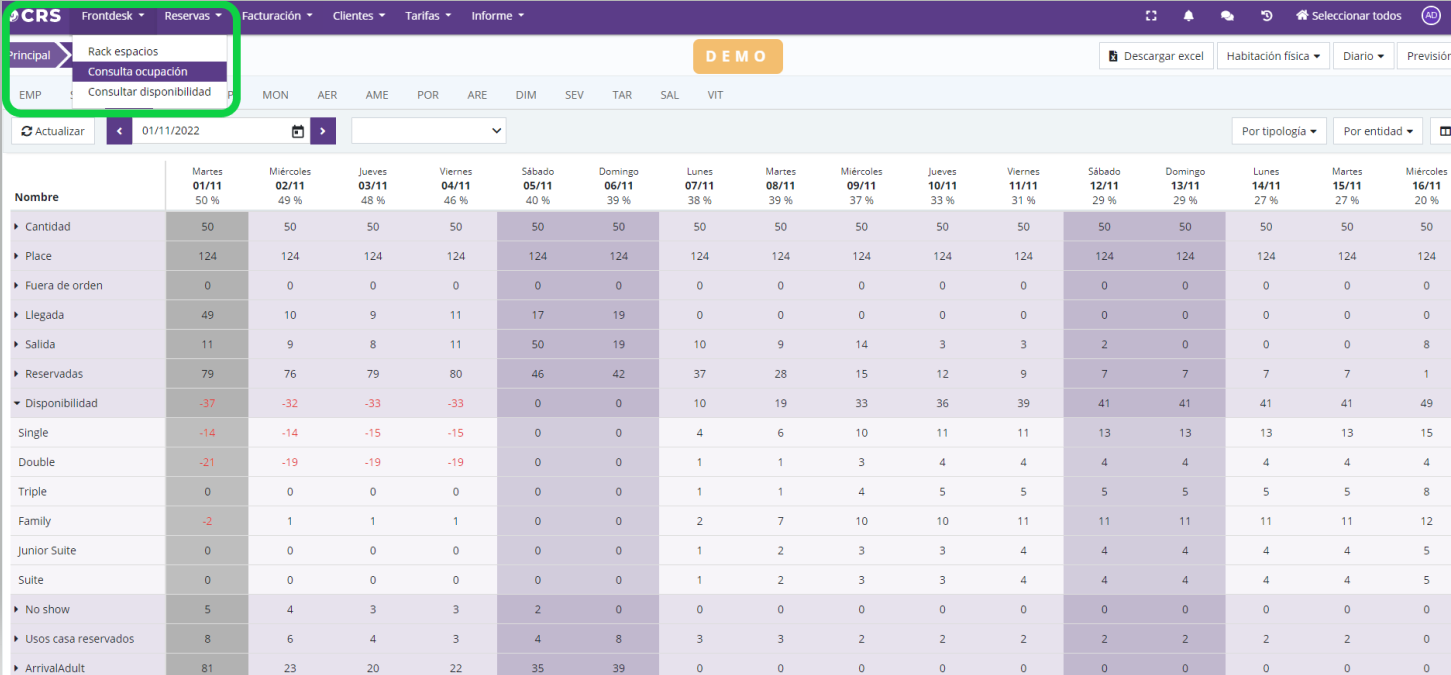
Task: Open the chat messages icon
Action: pyautogui.click(x=1227, y=16)
